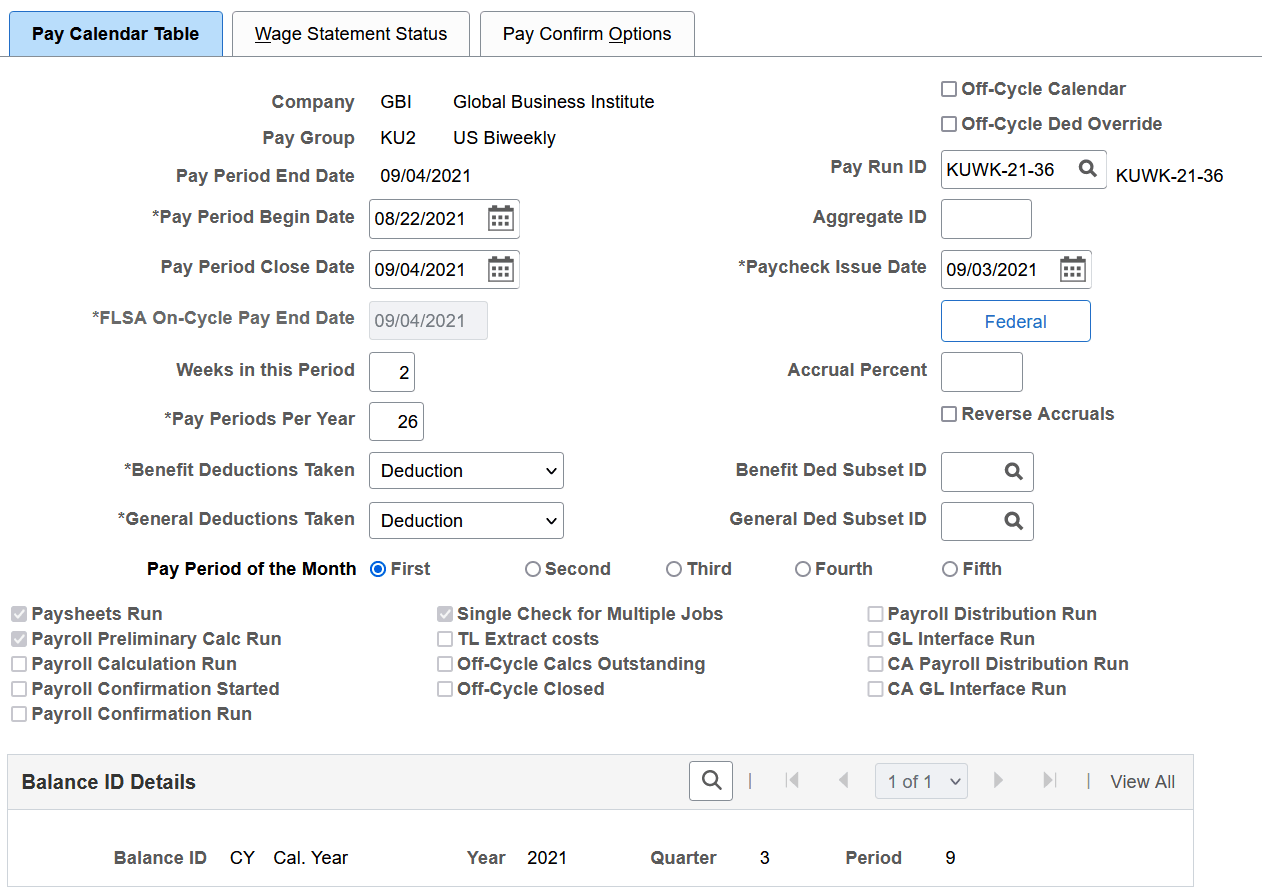
Task: Check the Off-Cycle Ded Override option
Action: [x=948, y=124]
